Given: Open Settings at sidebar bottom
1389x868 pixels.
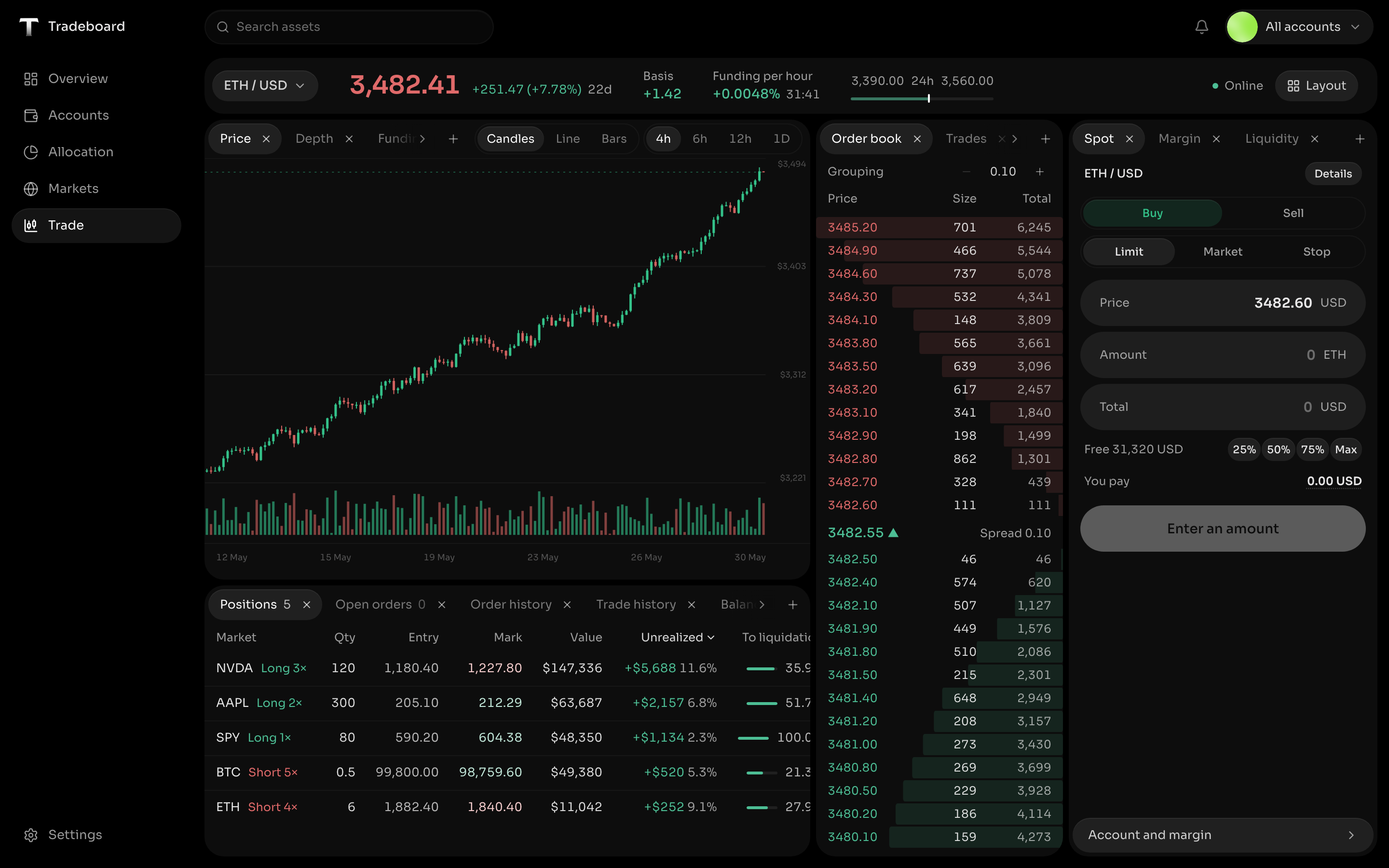Looking at the screenshot, I should (x=96, y=835).
